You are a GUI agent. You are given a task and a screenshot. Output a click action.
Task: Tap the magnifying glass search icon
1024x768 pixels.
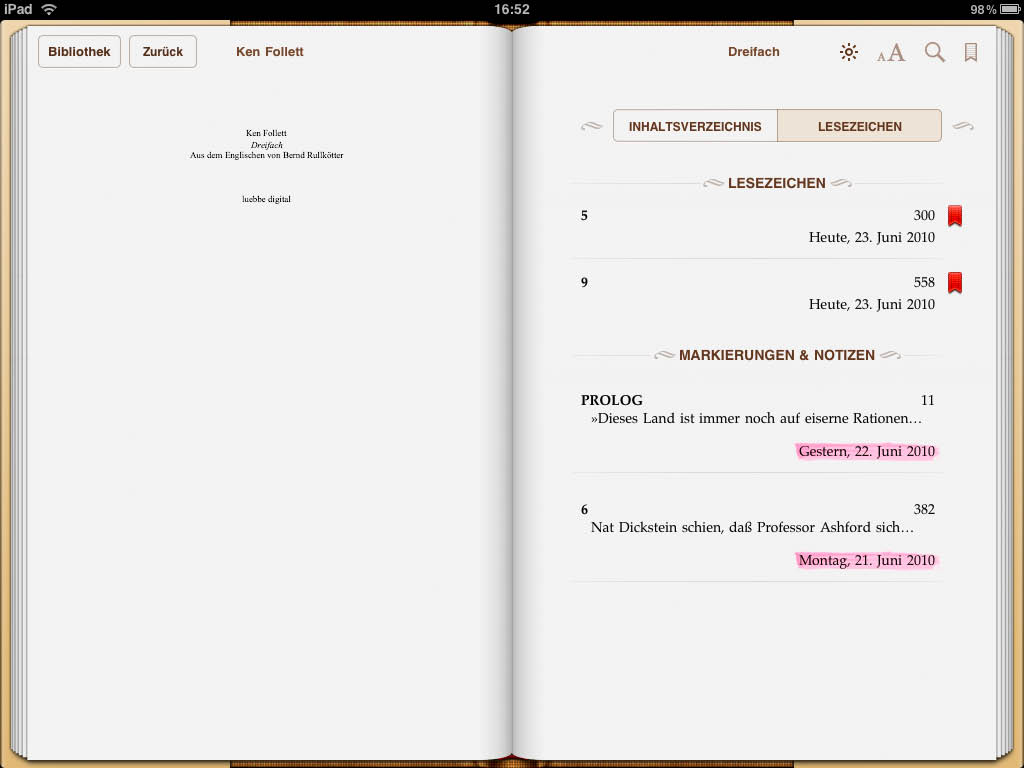(x=935, y=52)
